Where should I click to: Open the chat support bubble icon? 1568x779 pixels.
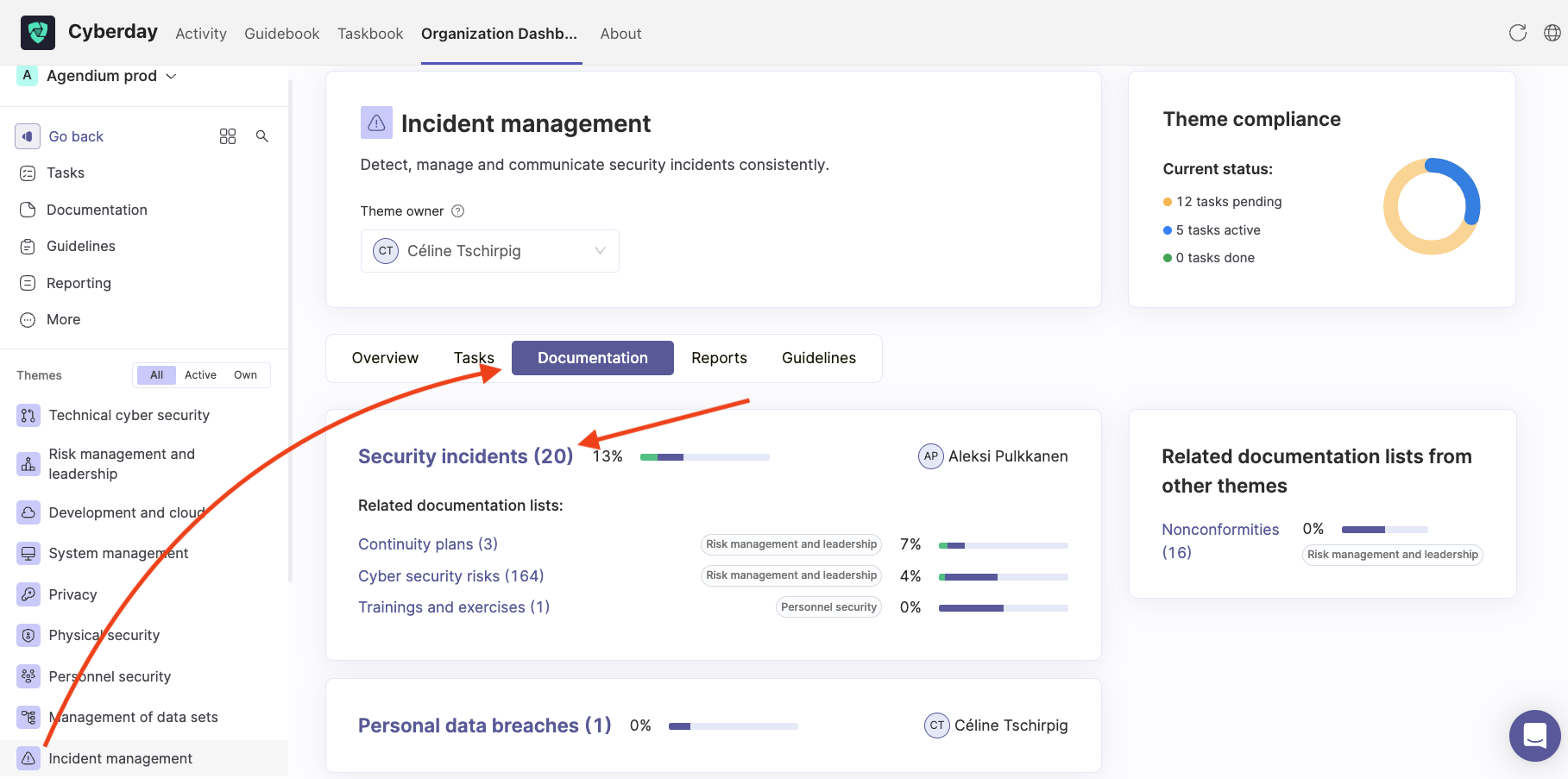click(x=1534, y=736)
